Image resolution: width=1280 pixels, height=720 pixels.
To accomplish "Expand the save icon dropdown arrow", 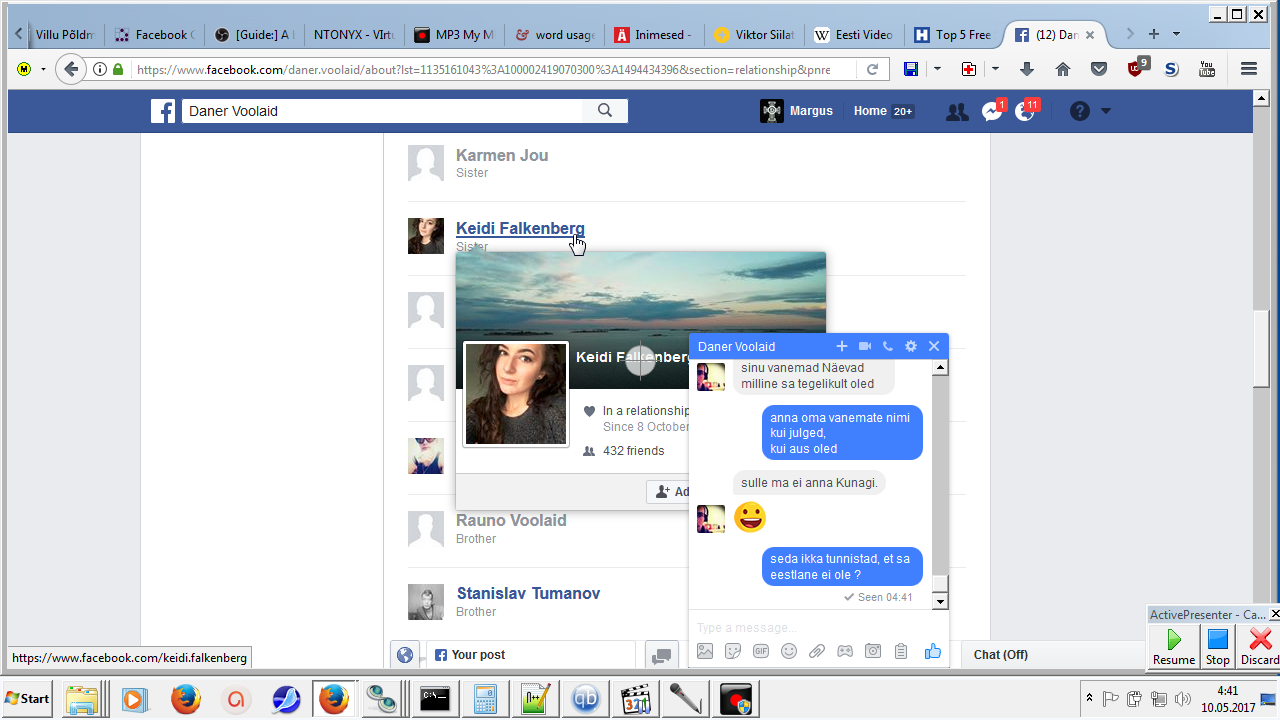I will coord(937,69).
